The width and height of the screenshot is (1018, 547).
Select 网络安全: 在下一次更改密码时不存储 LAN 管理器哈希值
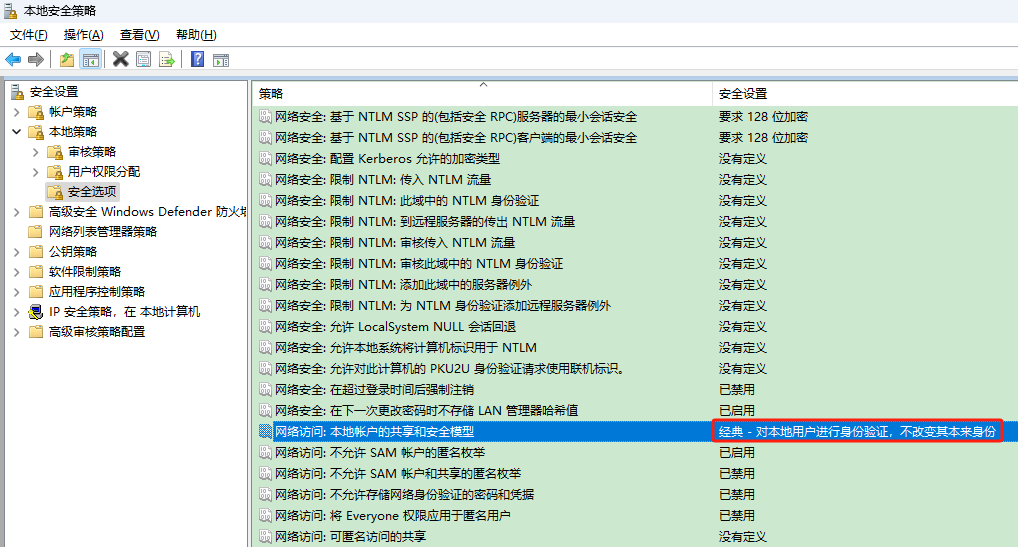tap(427, 411)
